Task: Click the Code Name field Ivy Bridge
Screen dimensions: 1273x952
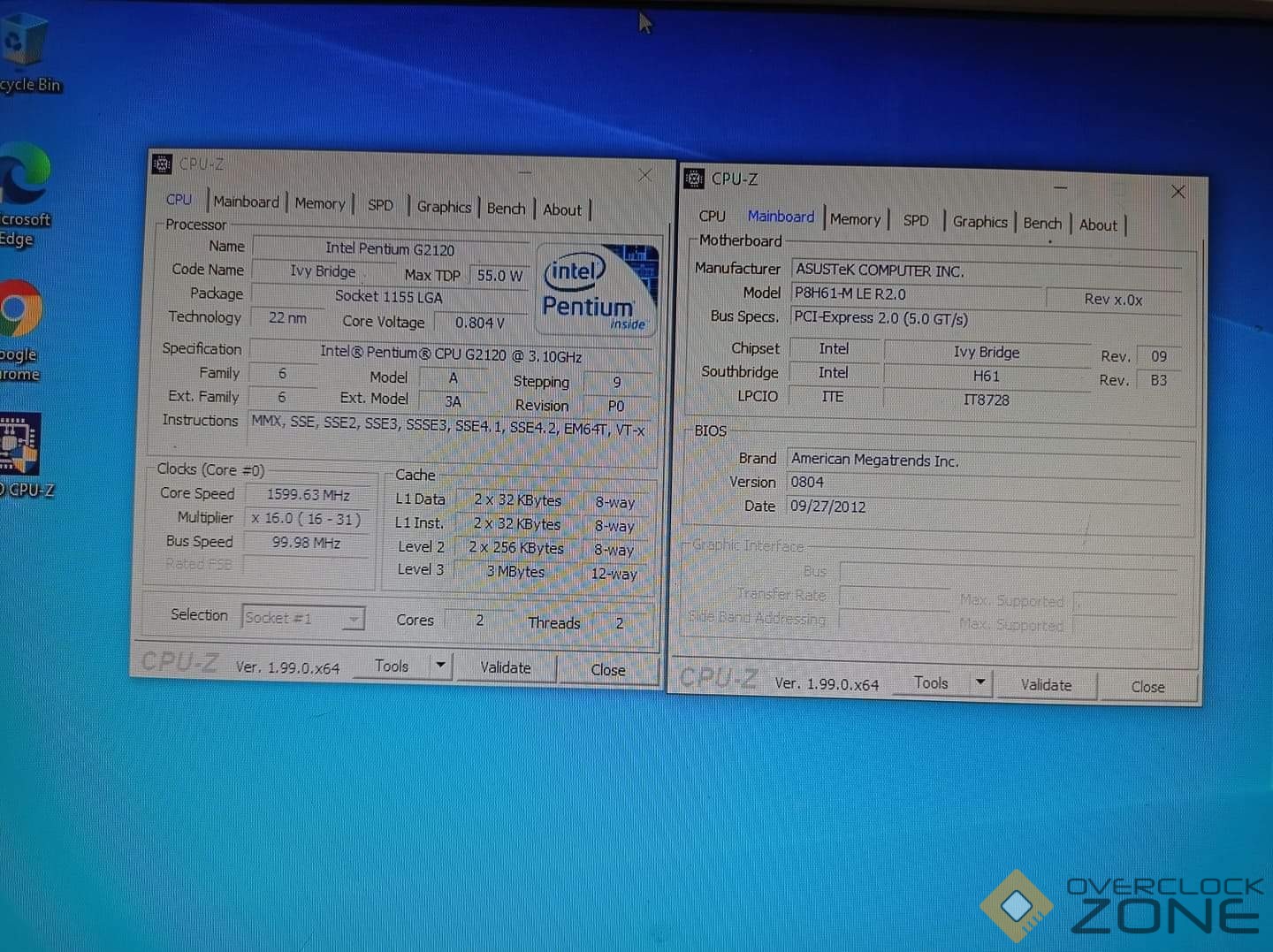Action: point(323,271)
